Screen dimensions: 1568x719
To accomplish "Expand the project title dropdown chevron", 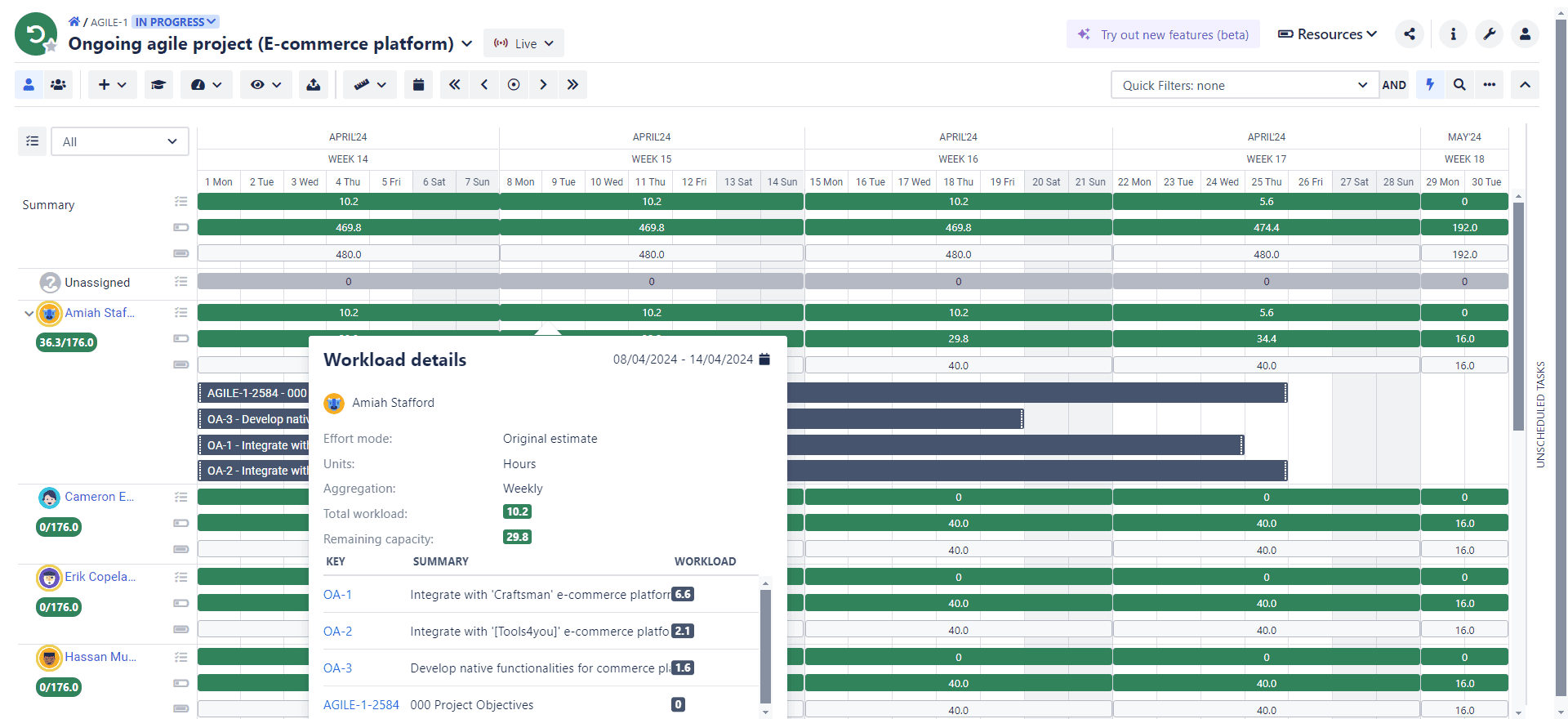I will tap(467, 43).
